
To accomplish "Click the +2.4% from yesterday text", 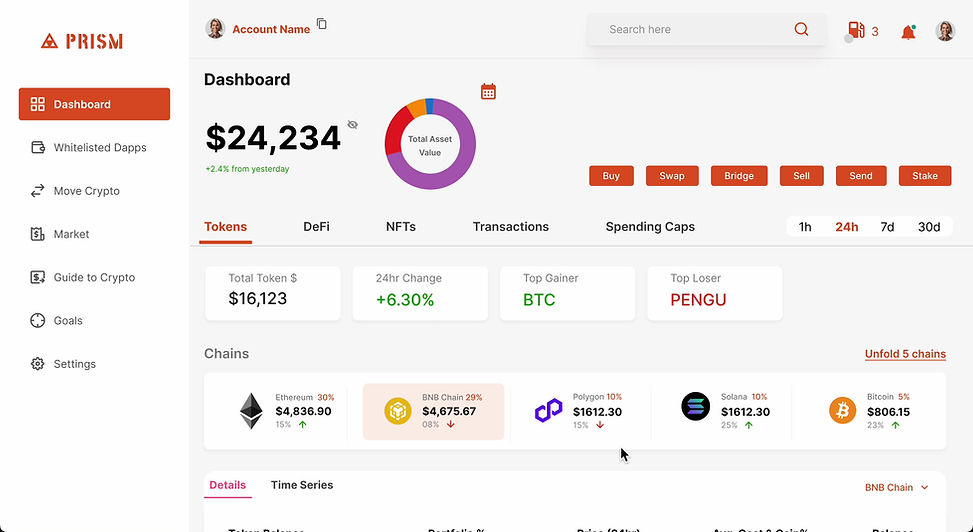I will click(x=248, y=169).
